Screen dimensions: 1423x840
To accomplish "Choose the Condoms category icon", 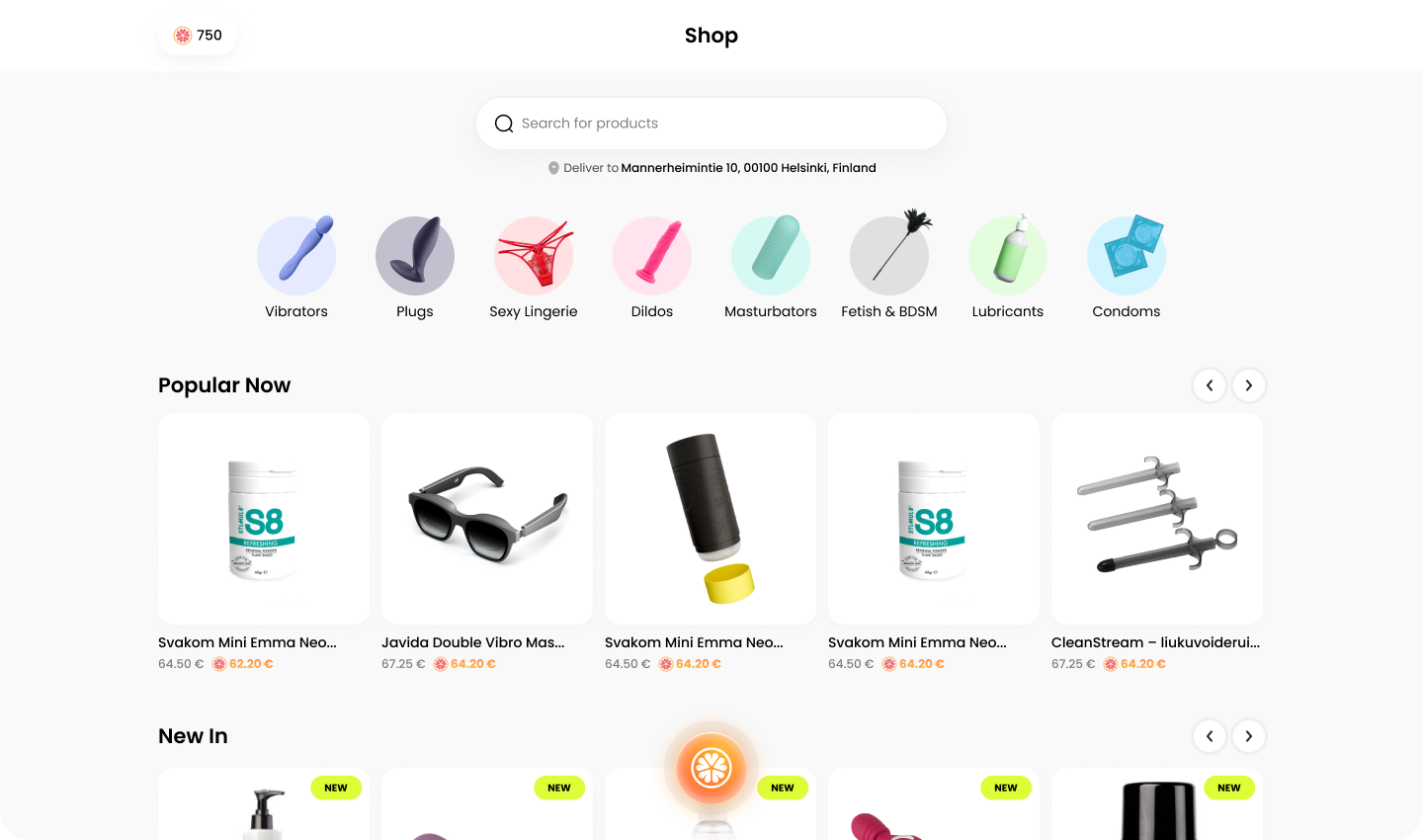I will pyautogui.click(x=1127, y=256).
